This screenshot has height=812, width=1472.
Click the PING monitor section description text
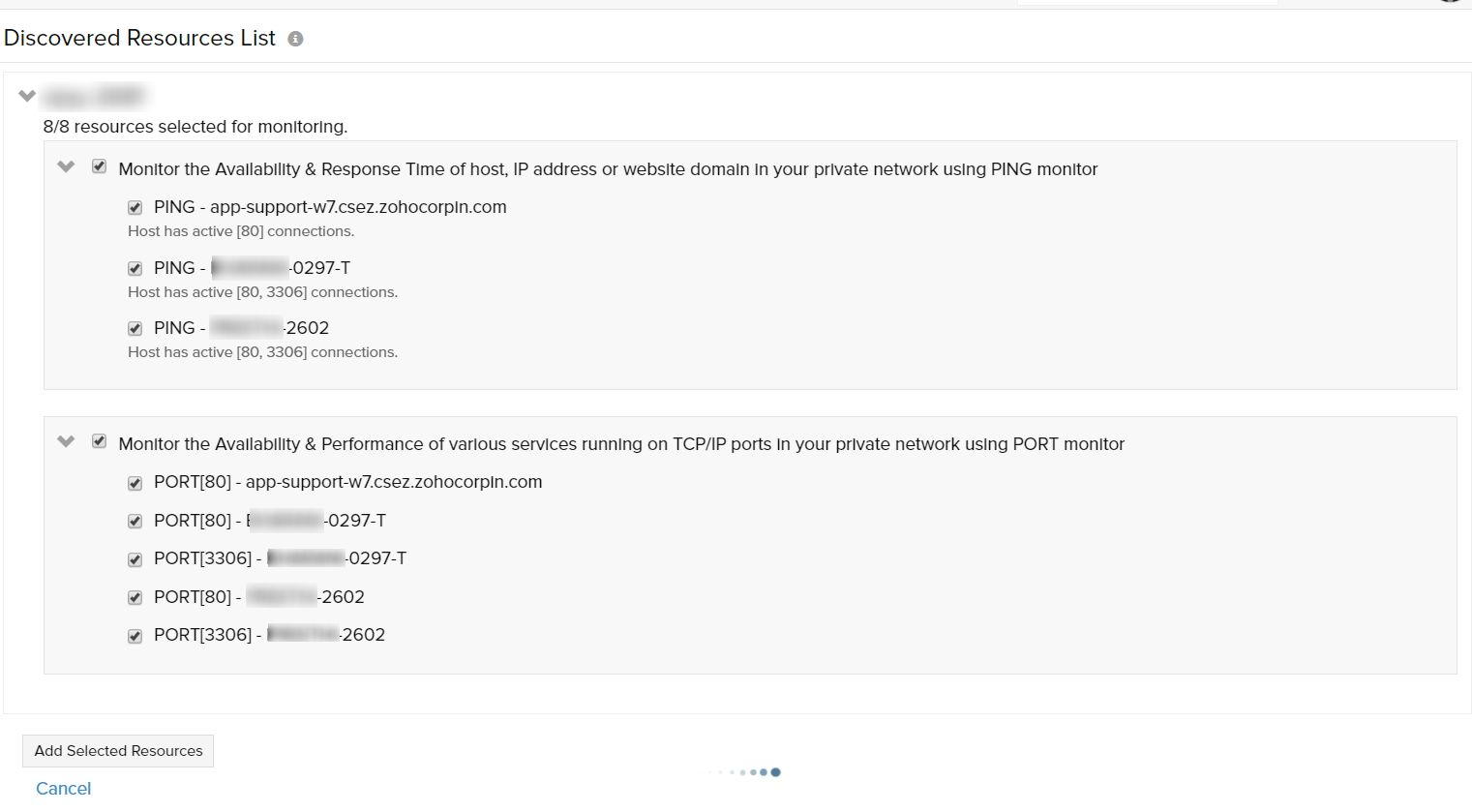point(608,169)
